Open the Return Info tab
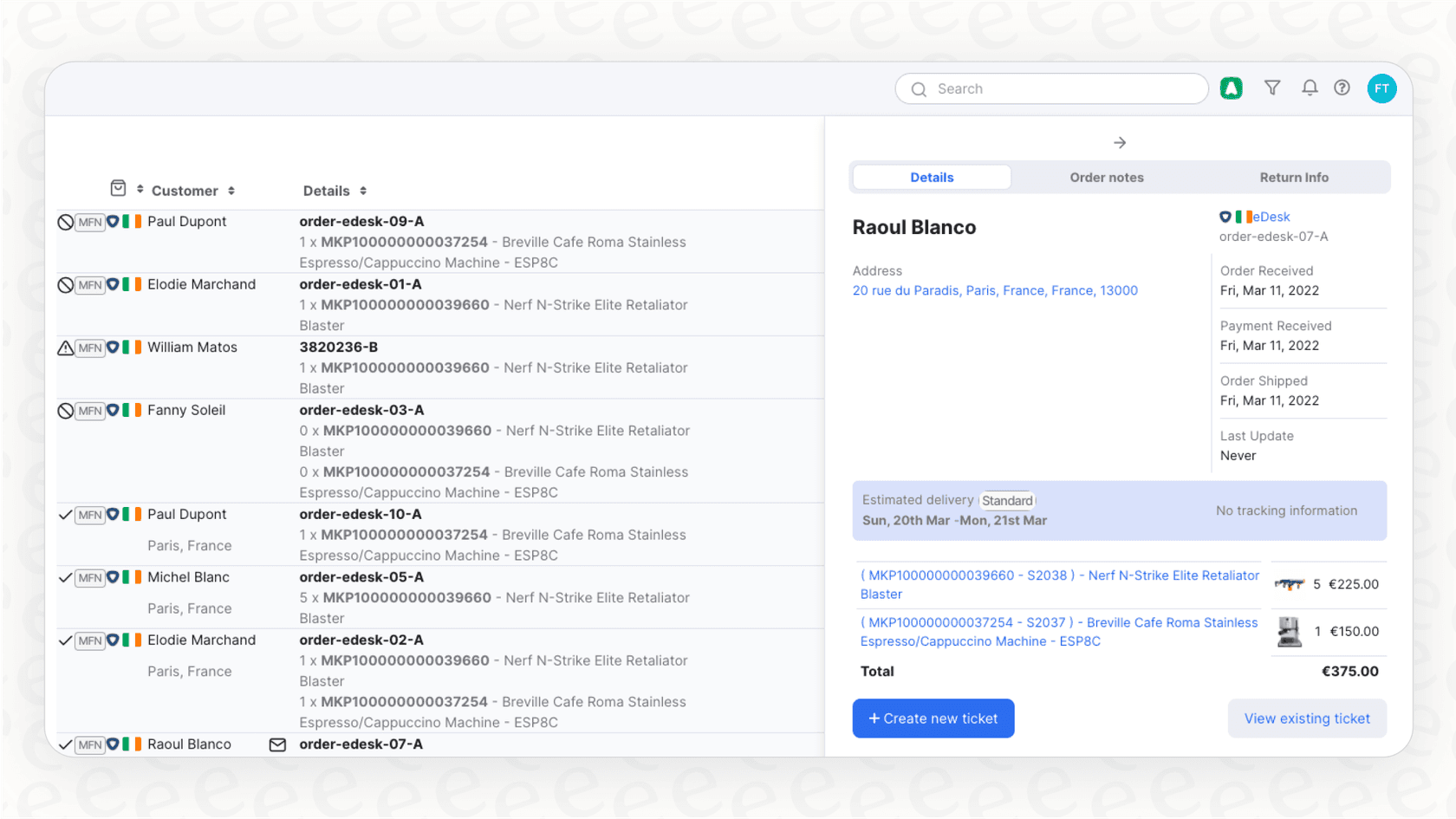The height and width of the screenshot is (819, 1456). 1294,177
